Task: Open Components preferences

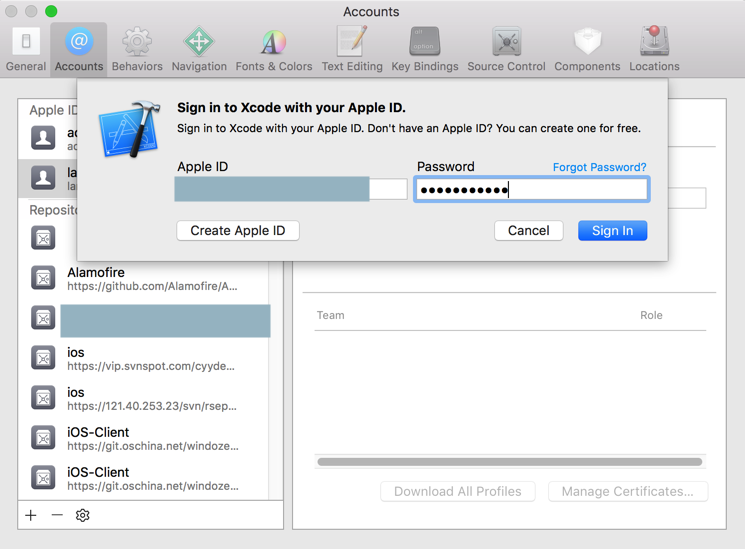Action: (x=587, y=49)
